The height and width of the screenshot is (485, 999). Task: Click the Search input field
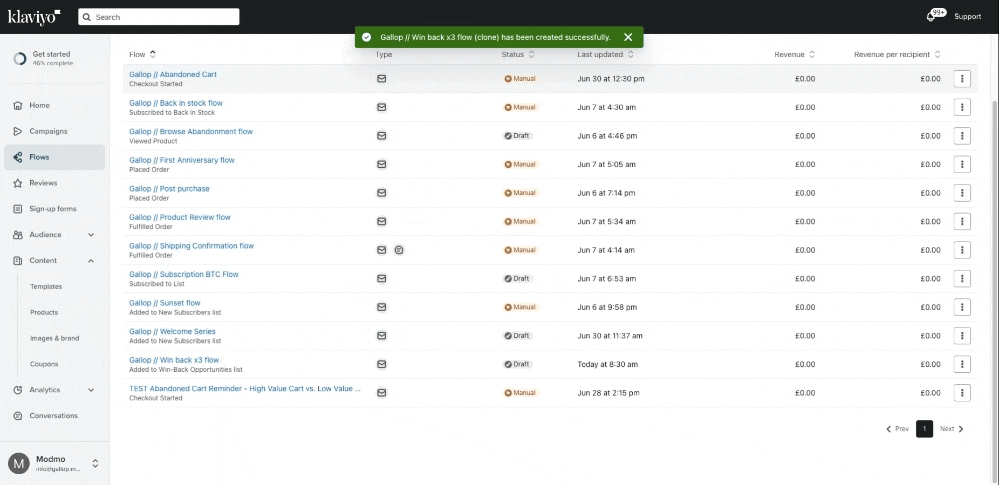pos(160,17)
